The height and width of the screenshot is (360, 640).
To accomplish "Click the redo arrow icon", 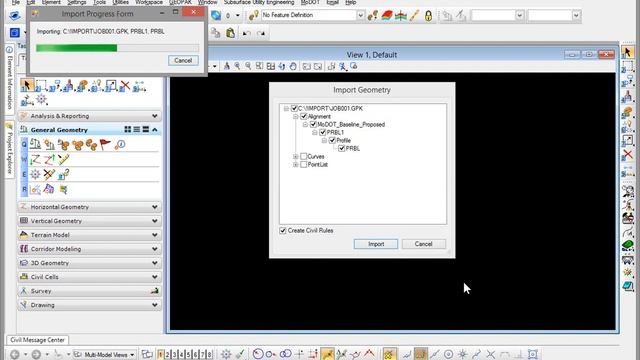I will click(261, 33).
